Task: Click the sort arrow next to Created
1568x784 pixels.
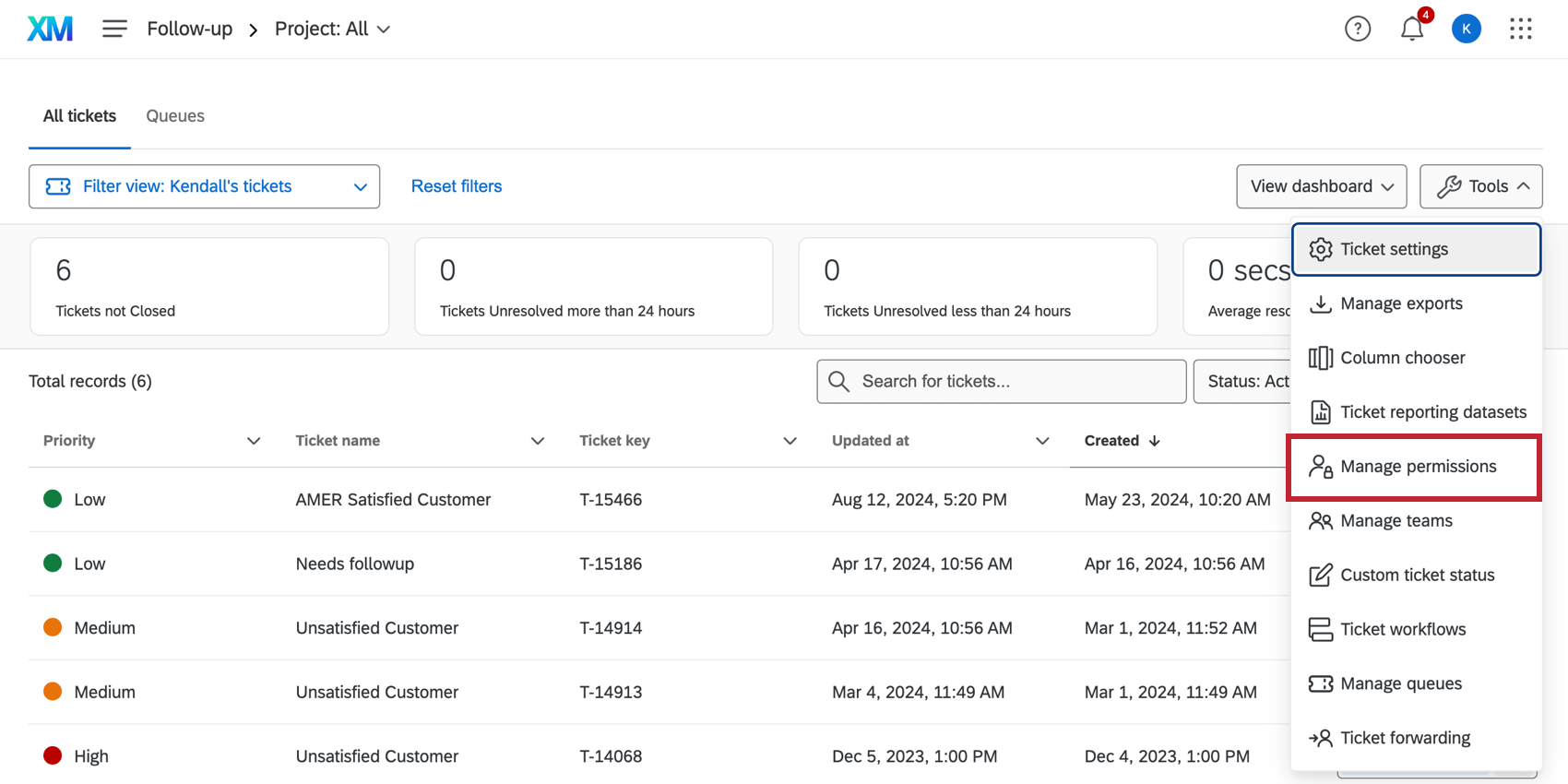Action: pos(1155,441)
